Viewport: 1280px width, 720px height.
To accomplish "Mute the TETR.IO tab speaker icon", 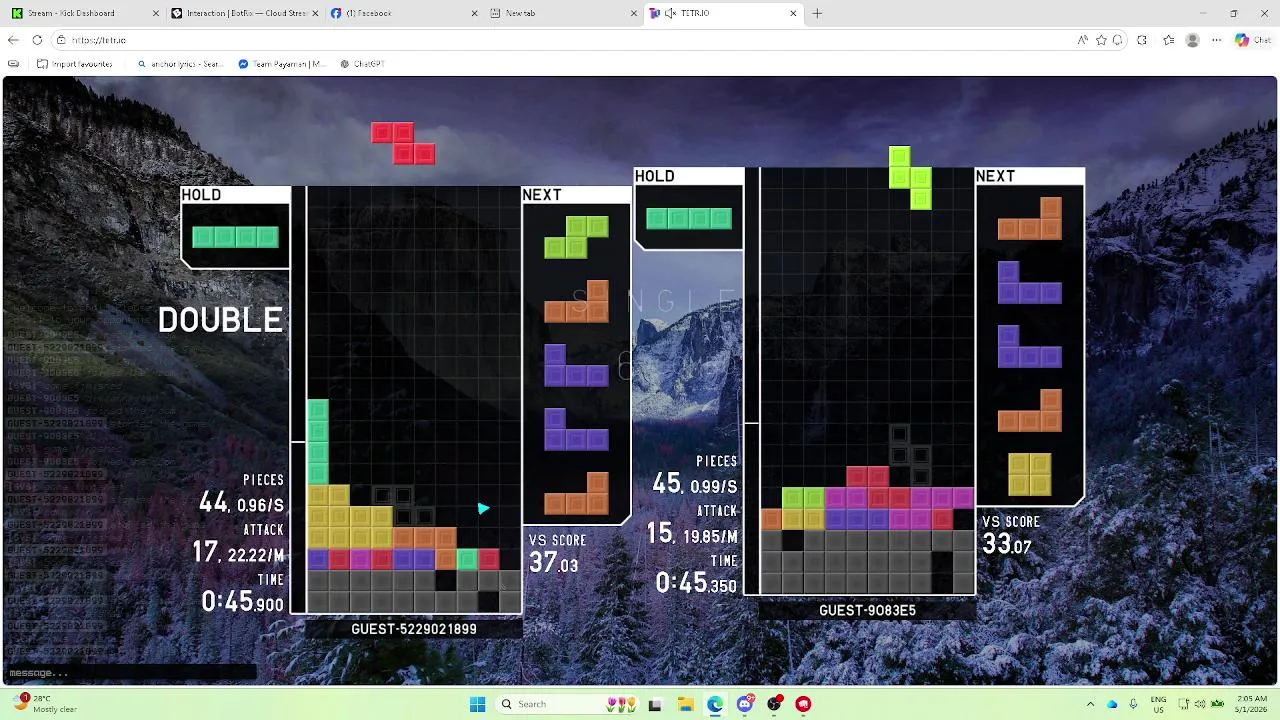I will [669, 13].
